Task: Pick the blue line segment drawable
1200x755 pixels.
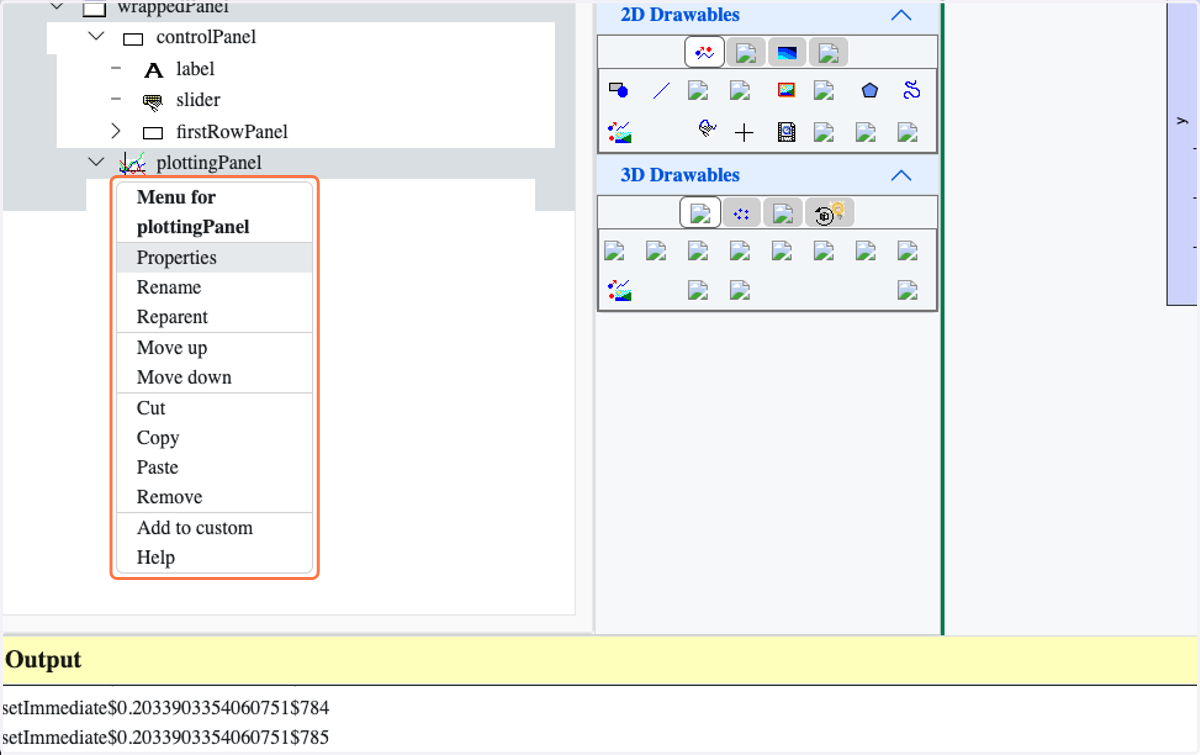Action: pyautogui.click(x=661, y=91)
